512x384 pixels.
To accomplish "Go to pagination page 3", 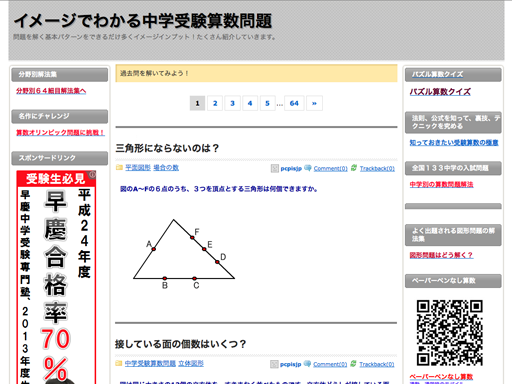I will click(232, 103).
